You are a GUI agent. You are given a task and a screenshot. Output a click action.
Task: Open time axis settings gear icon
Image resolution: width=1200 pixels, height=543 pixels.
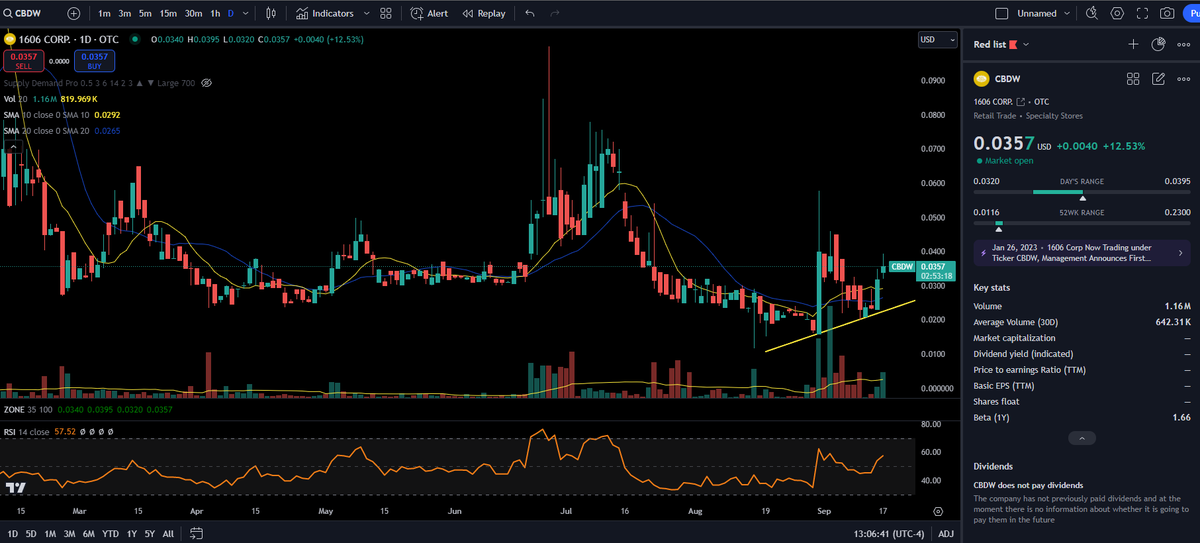pos(938,509)
